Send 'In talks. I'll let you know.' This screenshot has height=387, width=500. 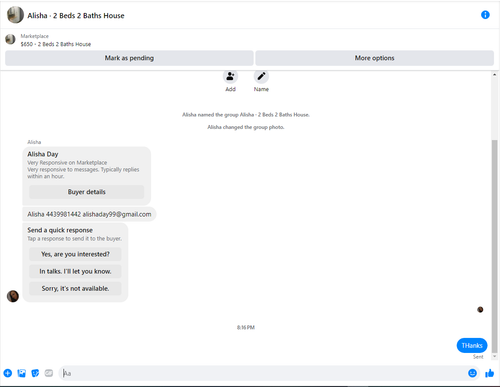(x=75, y=271)
